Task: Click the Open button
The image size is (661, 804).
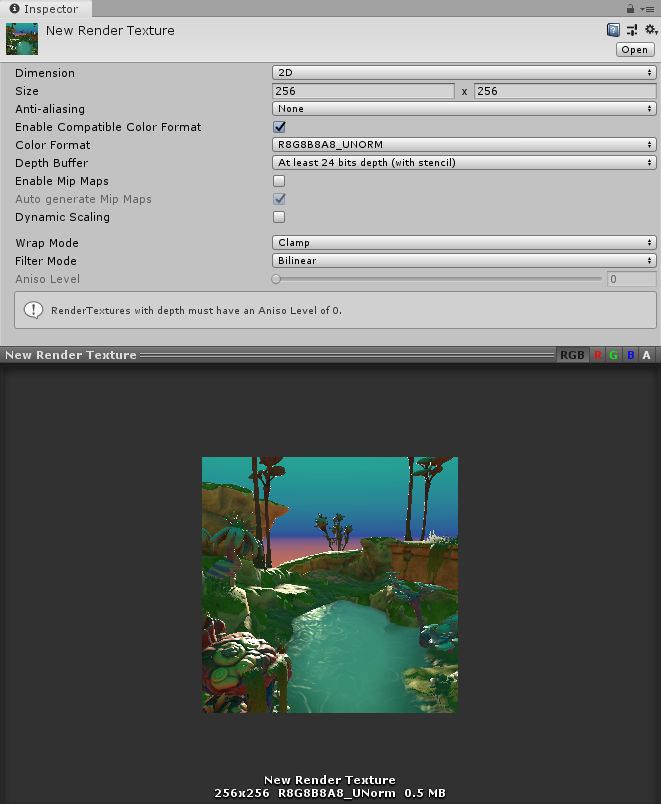Action: [x=635, y=49]
